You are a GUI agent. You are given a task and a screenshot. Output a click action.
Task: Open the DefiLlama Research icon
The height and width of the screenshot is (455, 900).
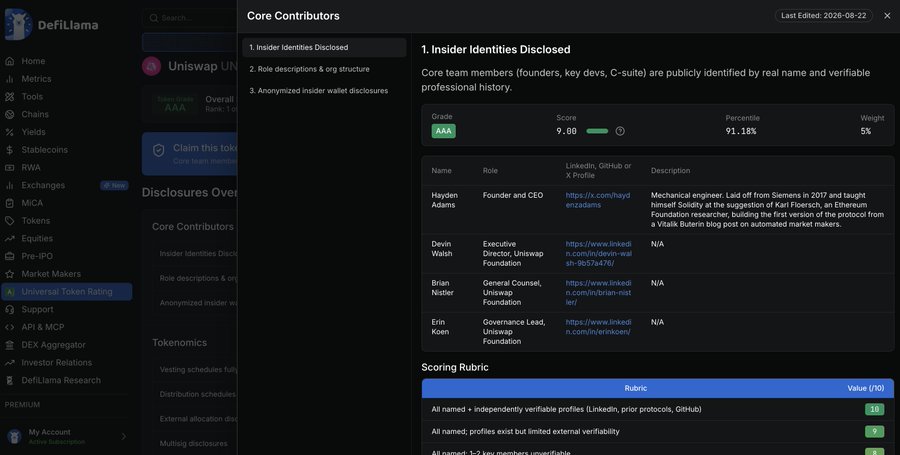click(10, 380)
